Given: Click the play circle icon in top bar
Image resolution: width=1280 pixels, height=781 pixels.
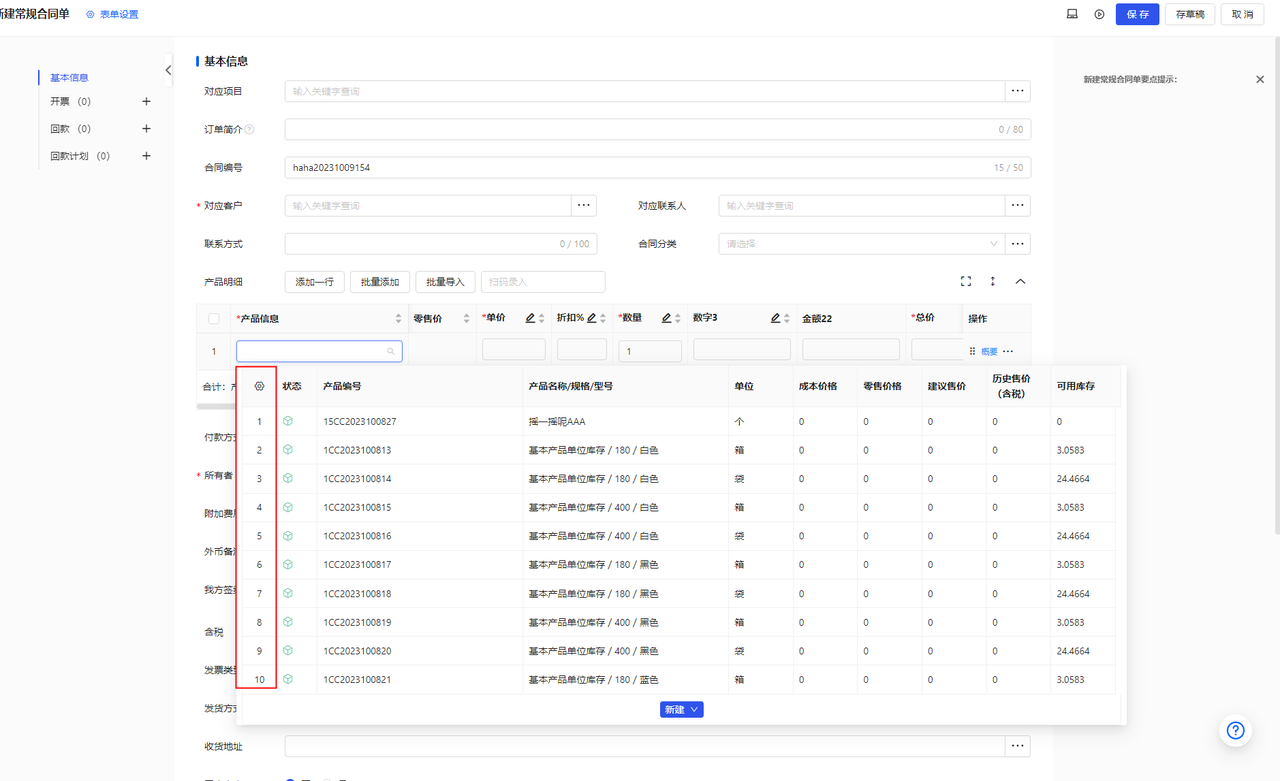Looking at the screenshot, I should coord(1099,14).
